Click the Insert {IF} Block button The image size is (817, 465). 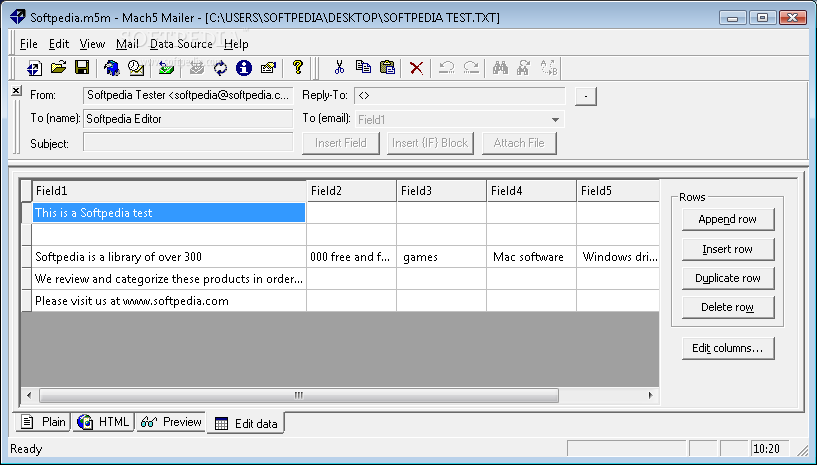pos(430,143)
